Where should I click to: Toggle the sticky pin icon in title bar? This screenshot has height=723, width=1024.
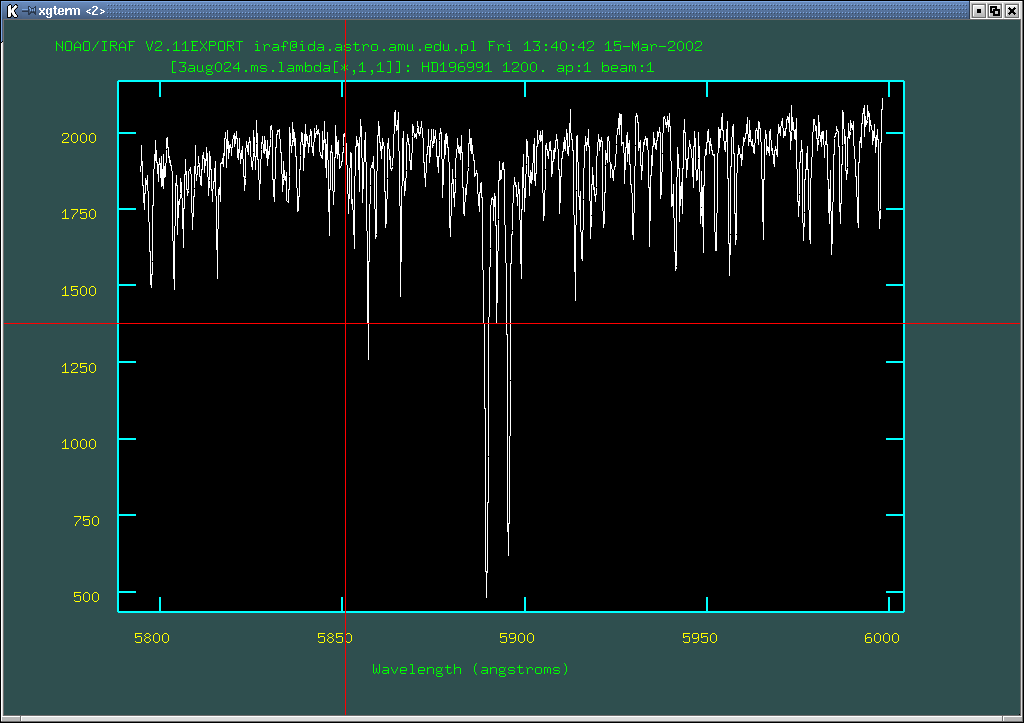click(29, 10)
